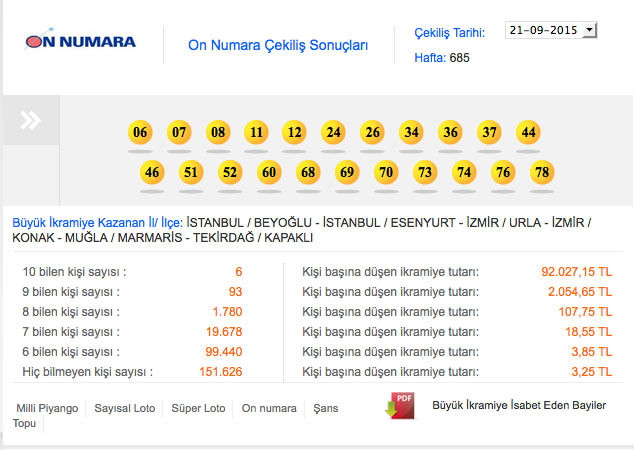The height and width of the screenshot is (450, 634).
Task: Click the 9 bilen kişi sayısı row
Action: pyautogui.click(x=132, y=292)
